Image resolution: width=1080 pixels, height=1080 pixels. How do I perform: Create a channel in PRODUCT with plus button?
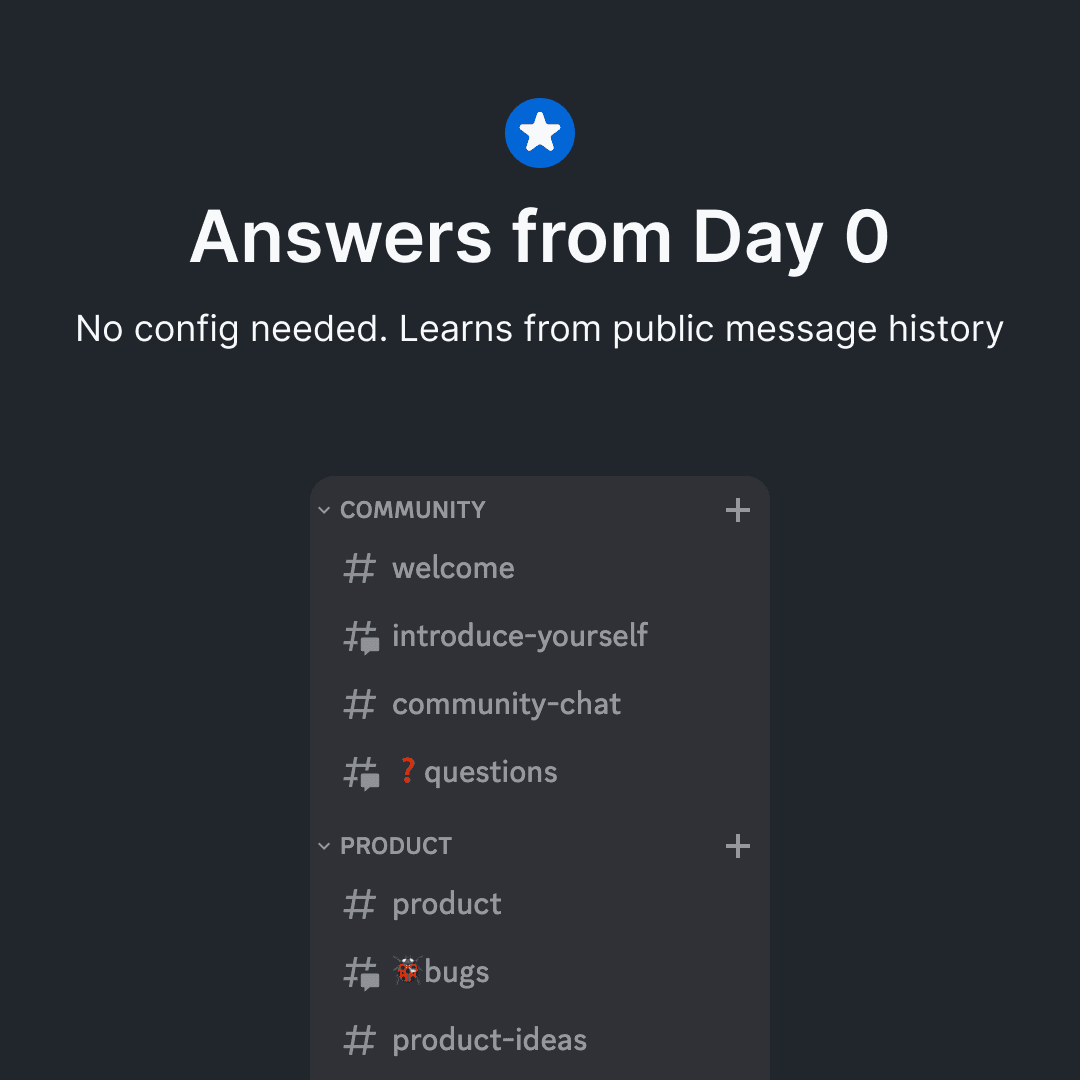pos(737,846)
